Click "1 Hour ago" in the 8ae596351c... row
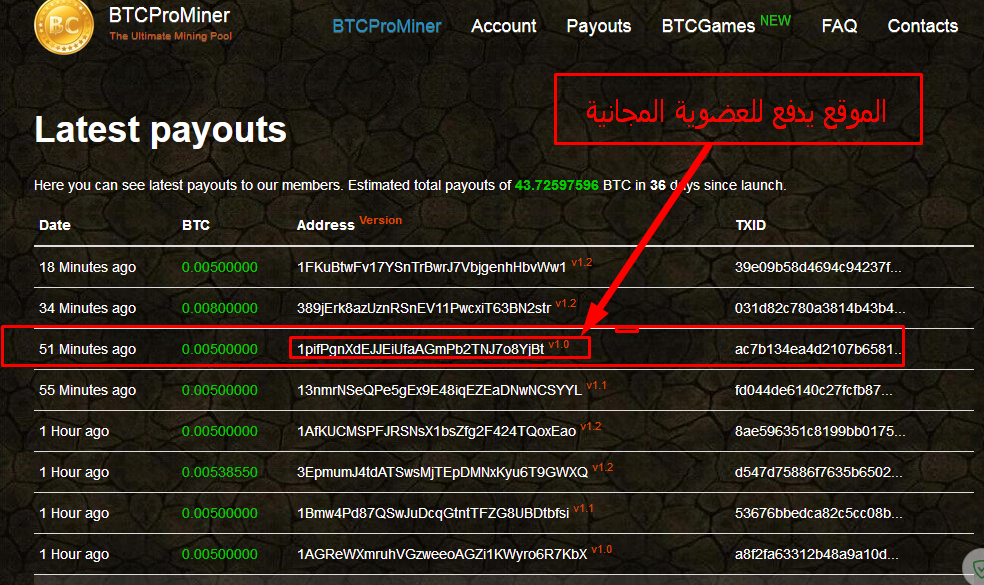The height and width of the screenshot is (585, 984). point(74,431)
